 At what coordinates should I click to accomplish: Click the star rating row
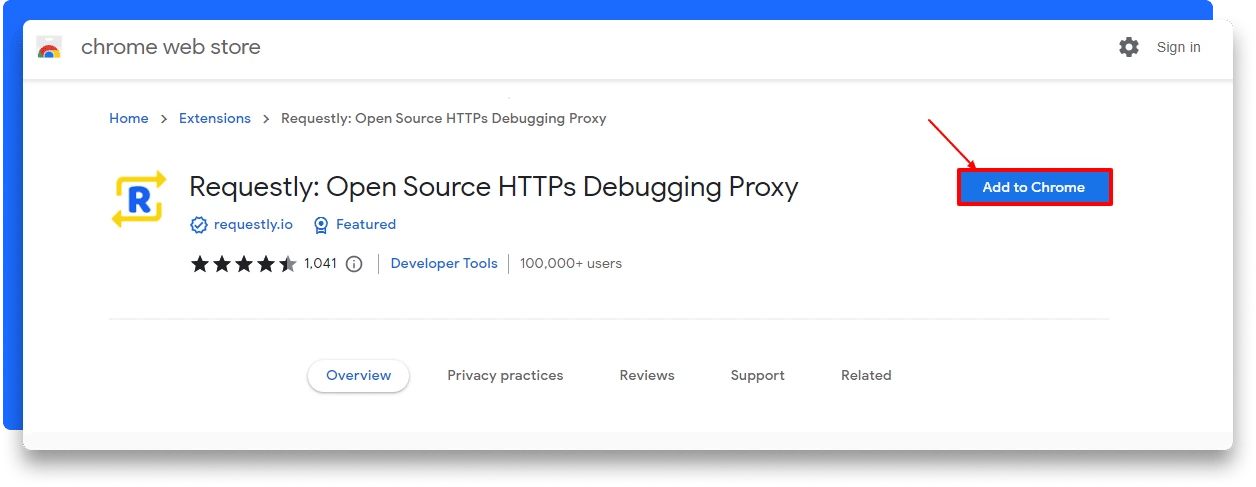(x=244, y=264)
